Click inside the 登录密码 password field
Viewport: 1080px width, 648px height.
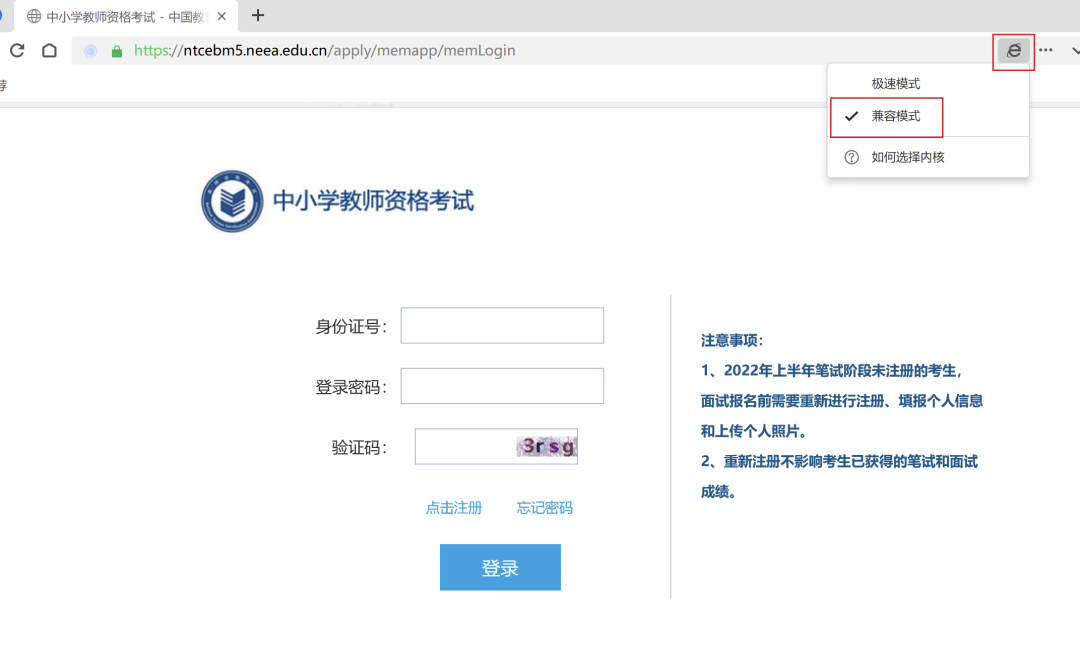501,386
